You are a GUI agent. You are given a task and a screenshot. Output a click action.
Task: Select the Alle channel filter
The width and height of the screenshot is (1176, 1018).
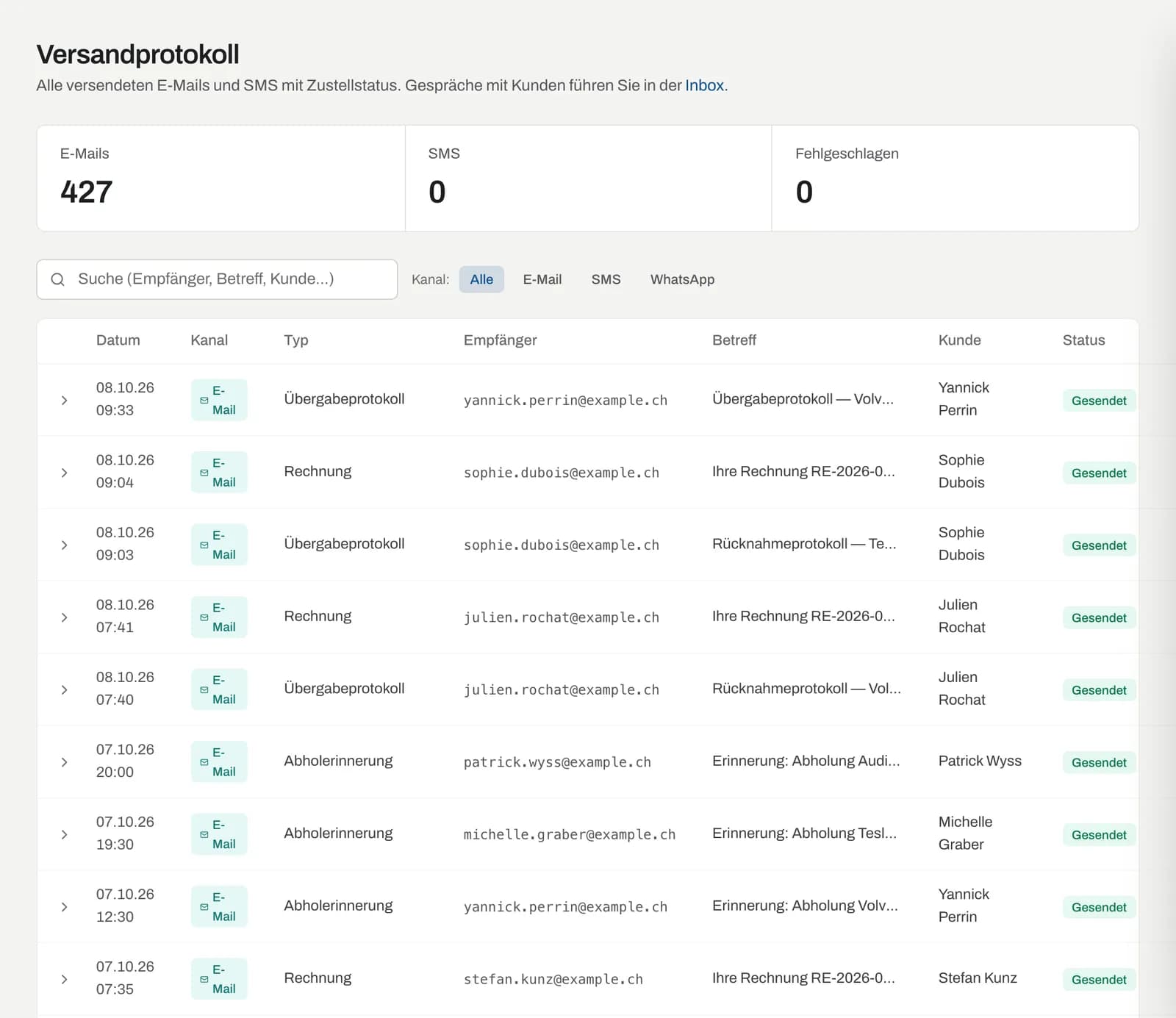pyautogui.click(x=481, y=279)
